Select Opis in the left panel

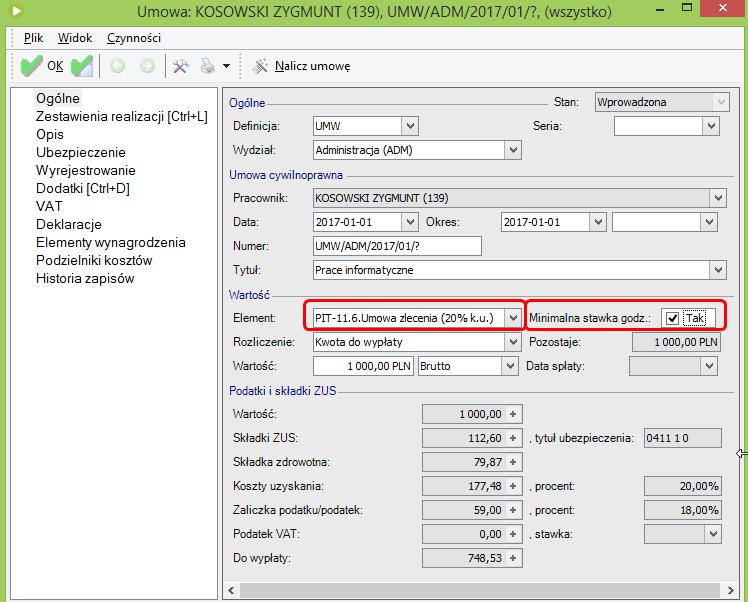pos(50,135)
